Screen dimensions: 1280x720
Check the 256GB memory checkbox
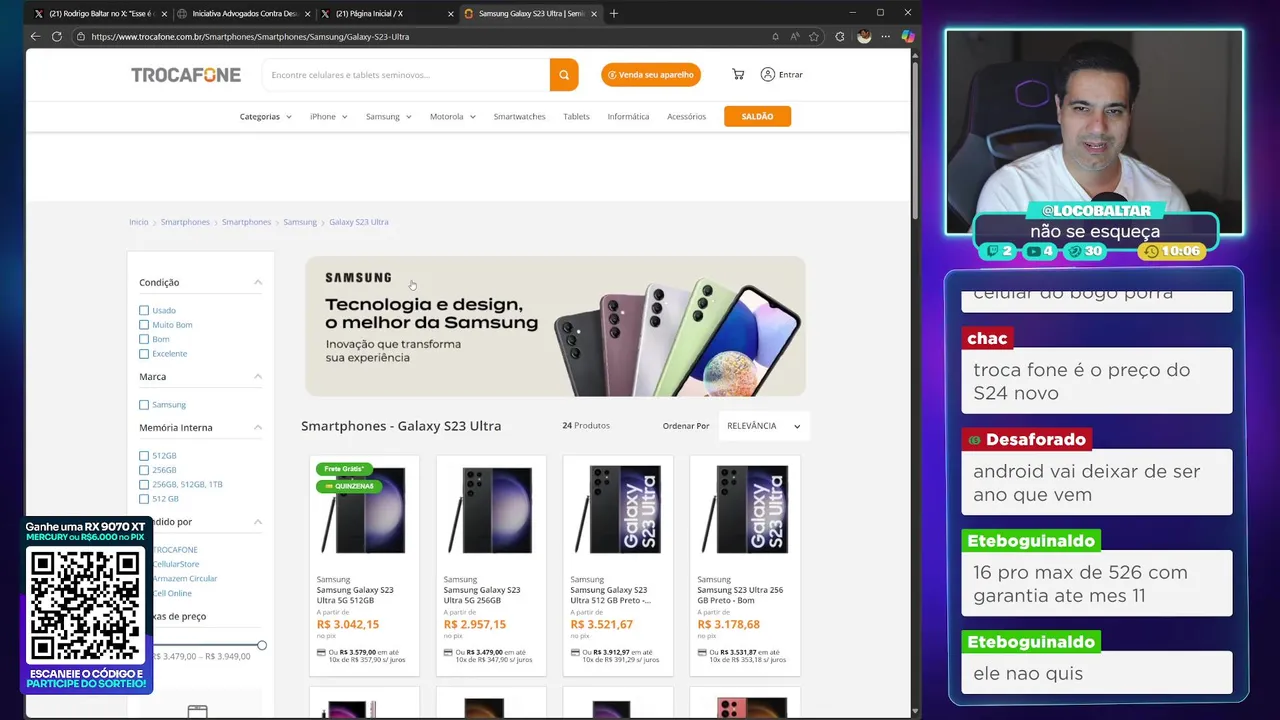tap(144, 470)
